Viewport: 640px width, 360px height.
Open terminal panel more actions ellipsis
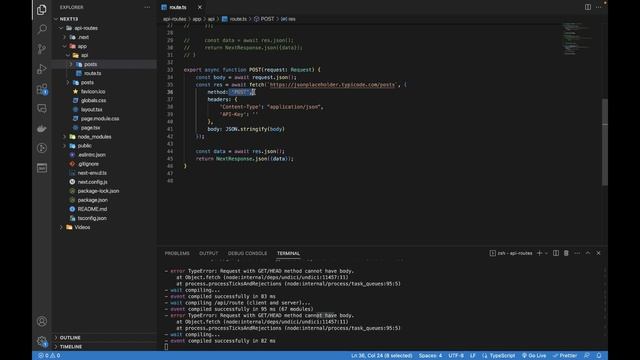tap(577, 253)
